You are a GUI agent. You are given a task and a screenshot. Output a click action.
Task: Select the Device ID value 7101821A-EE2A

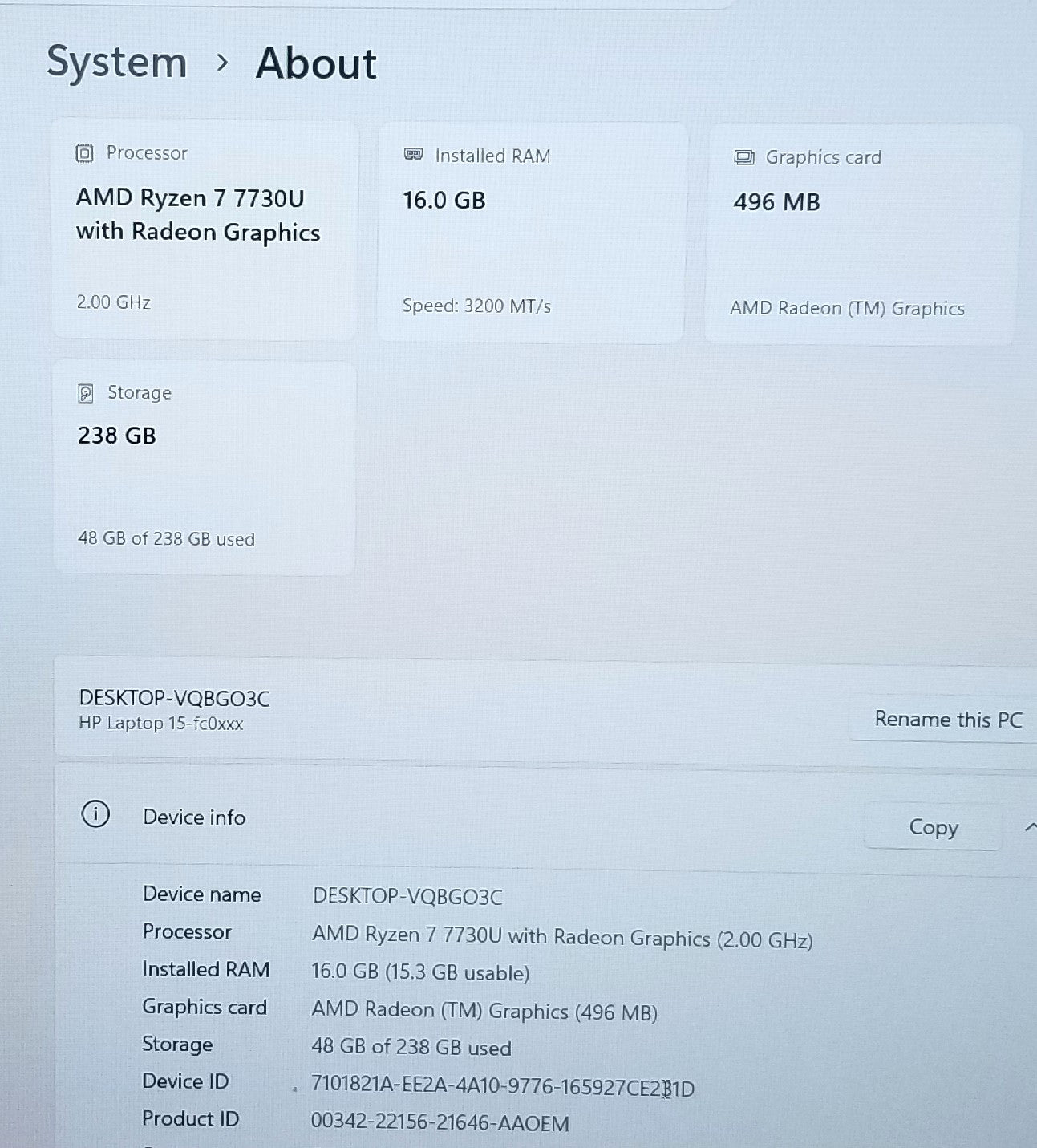point(503,1087)
